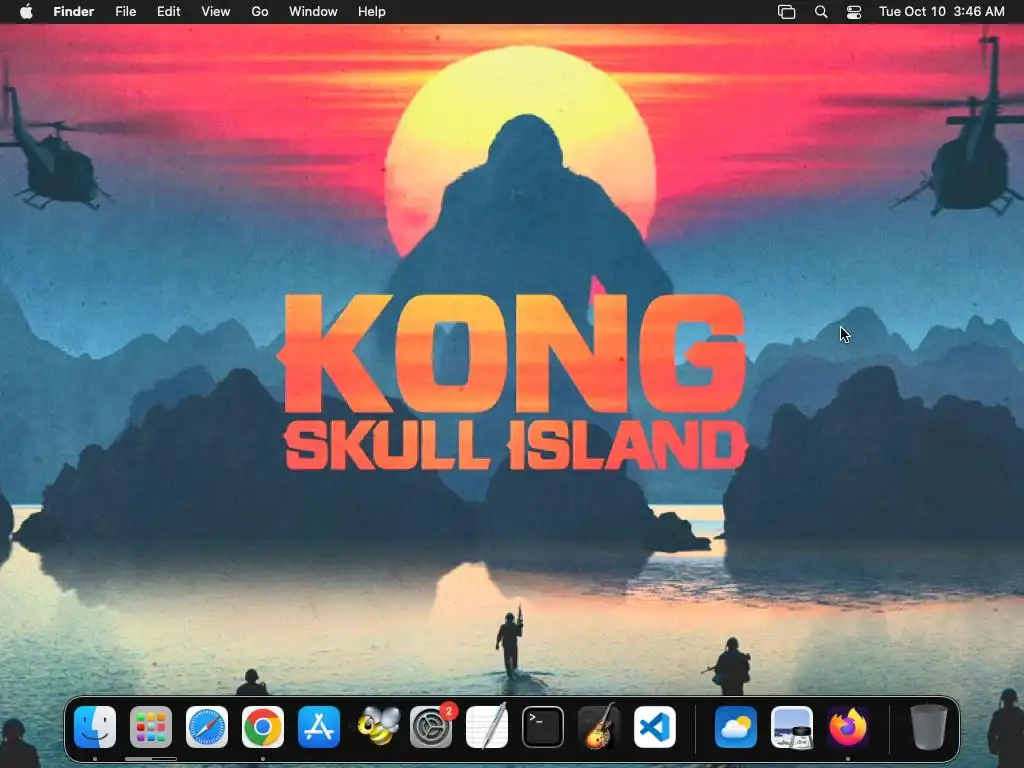The width and height of the screenshot is (1024, 768).
Task: Open the bee icon app in Dock
Action: 378,727
